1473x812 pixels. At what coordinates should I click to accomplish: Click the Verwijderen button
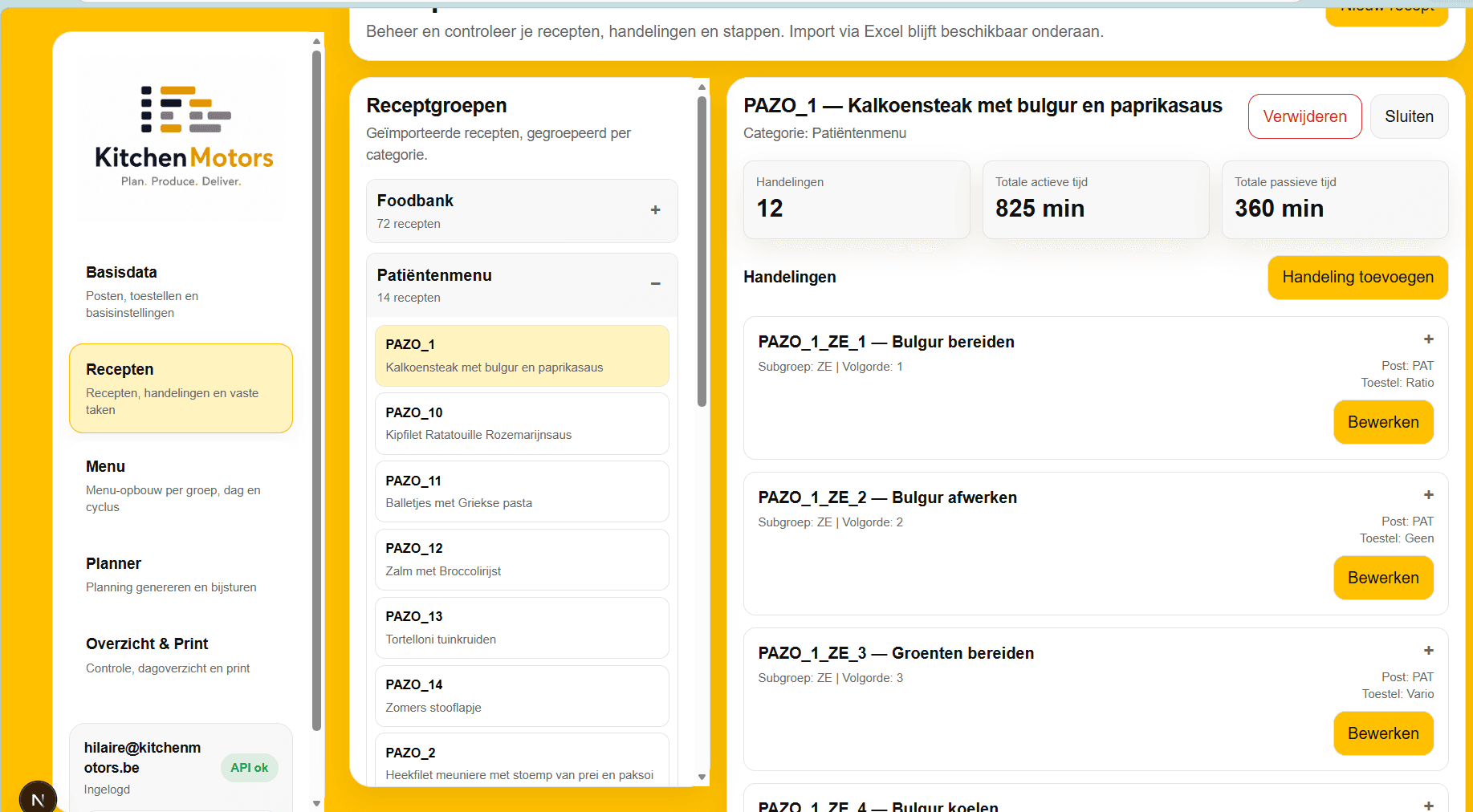(x=1304, y=116)
